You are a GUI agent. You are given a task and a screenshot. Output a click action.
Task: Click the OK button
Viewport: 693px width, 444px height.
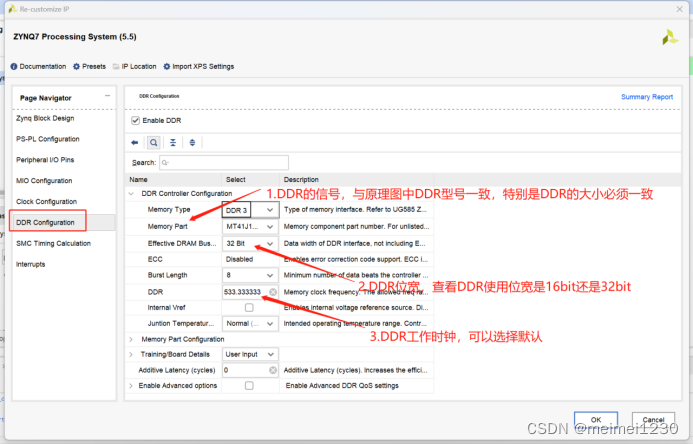coord(596,420)
